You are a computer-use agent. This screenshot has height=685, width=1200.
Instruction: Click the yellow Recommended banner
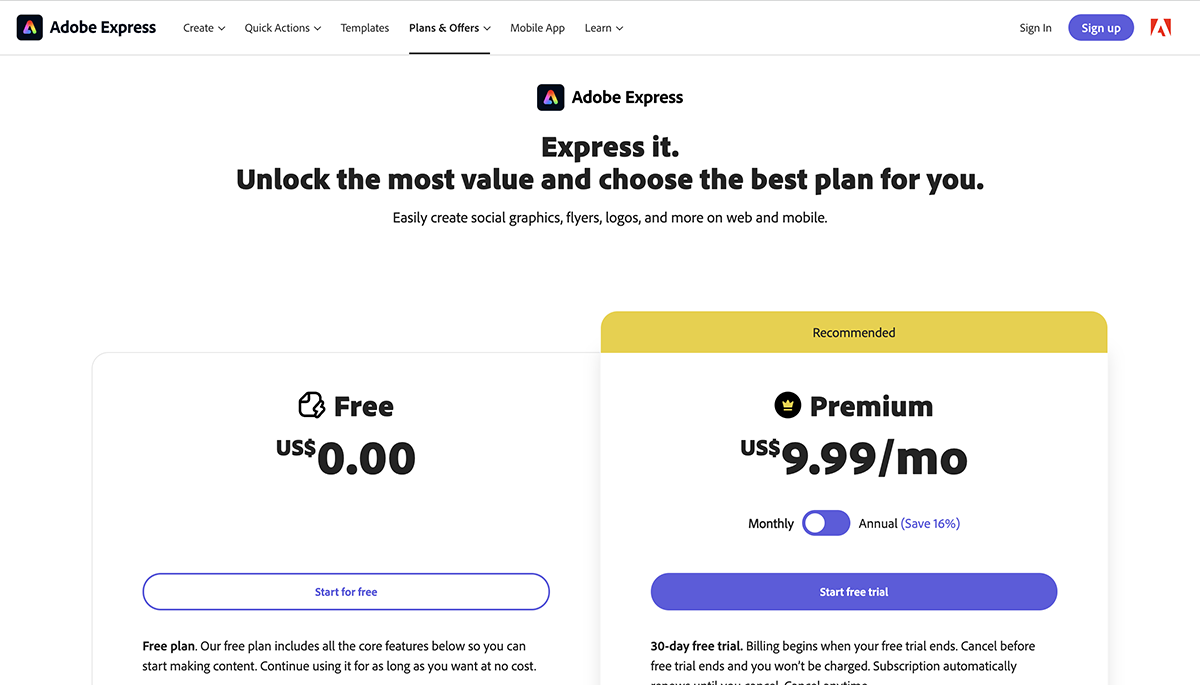click(853, 331)
